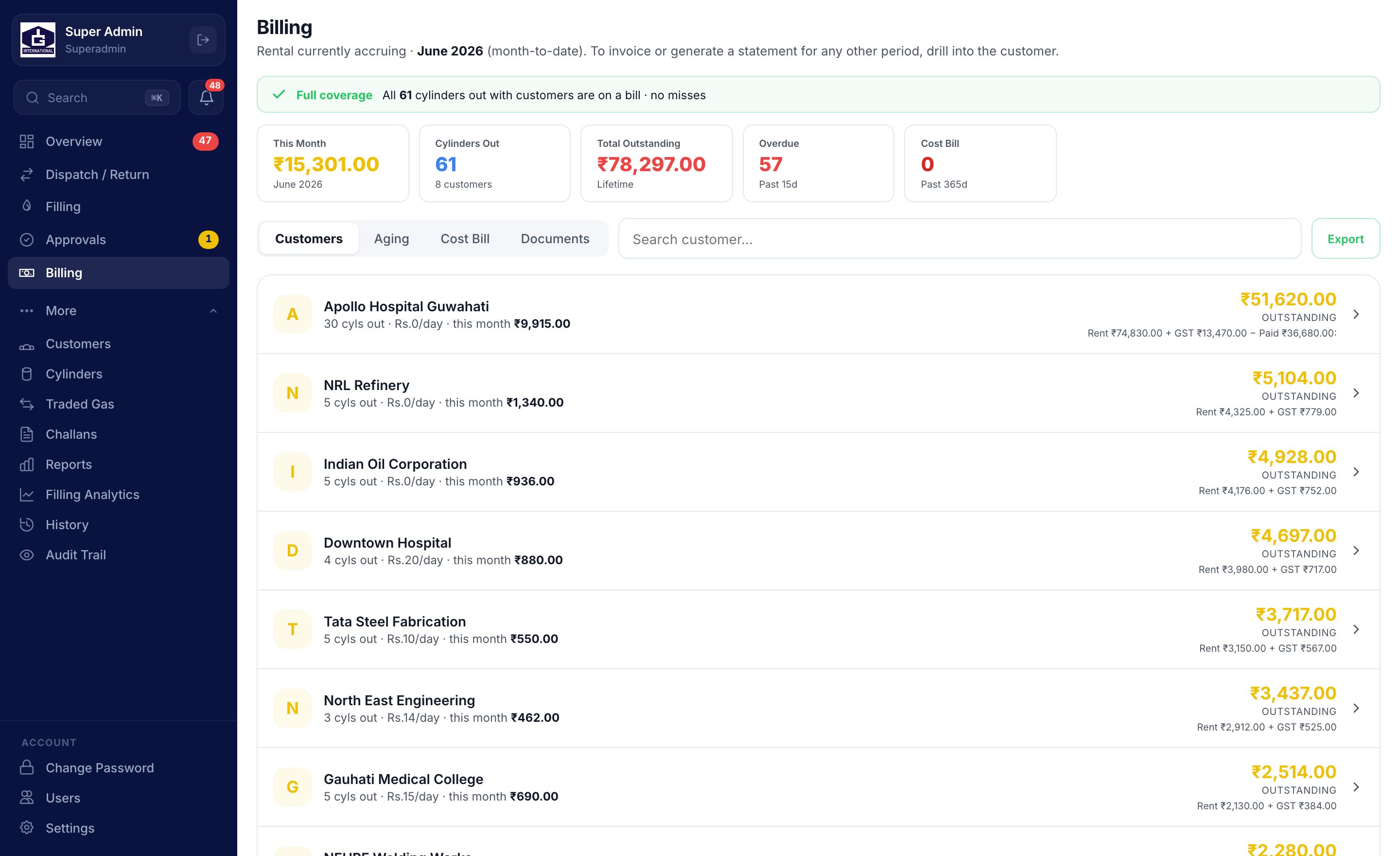
Task: Expand North East Engineering row chevron
Action: 1356,708
